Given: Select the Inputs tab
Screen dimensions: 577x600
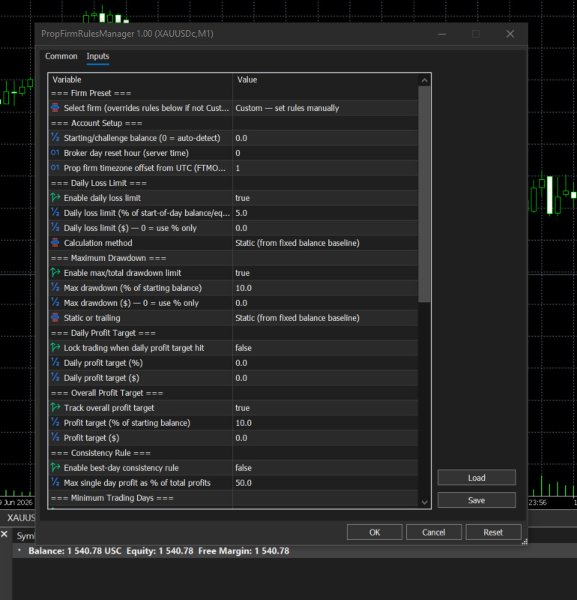Looking at the screenshot, I should [98, 56].
